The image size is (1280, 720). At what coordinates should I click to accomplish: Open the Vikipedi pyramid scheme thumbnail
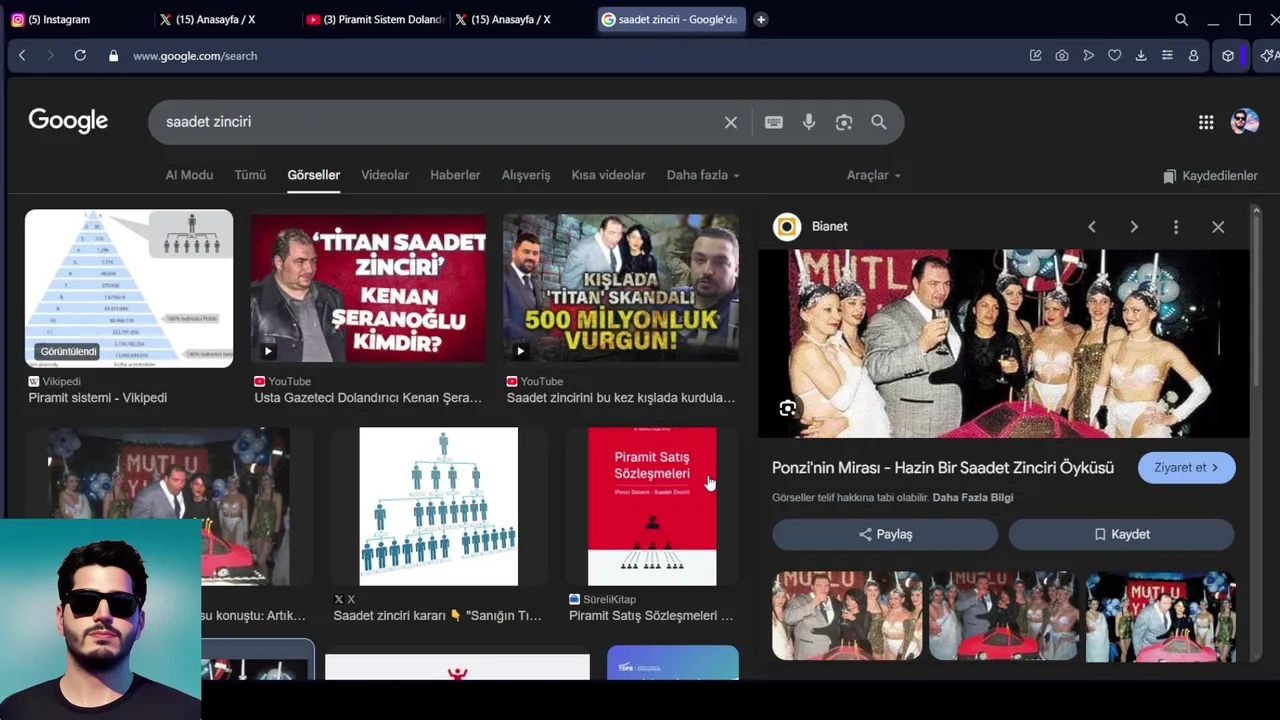coord(129,288)
